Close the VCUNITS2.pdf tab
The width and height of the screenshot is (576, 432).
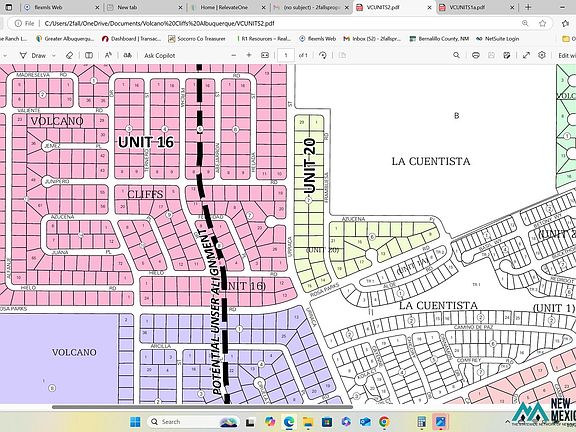[x=429, y=7]
